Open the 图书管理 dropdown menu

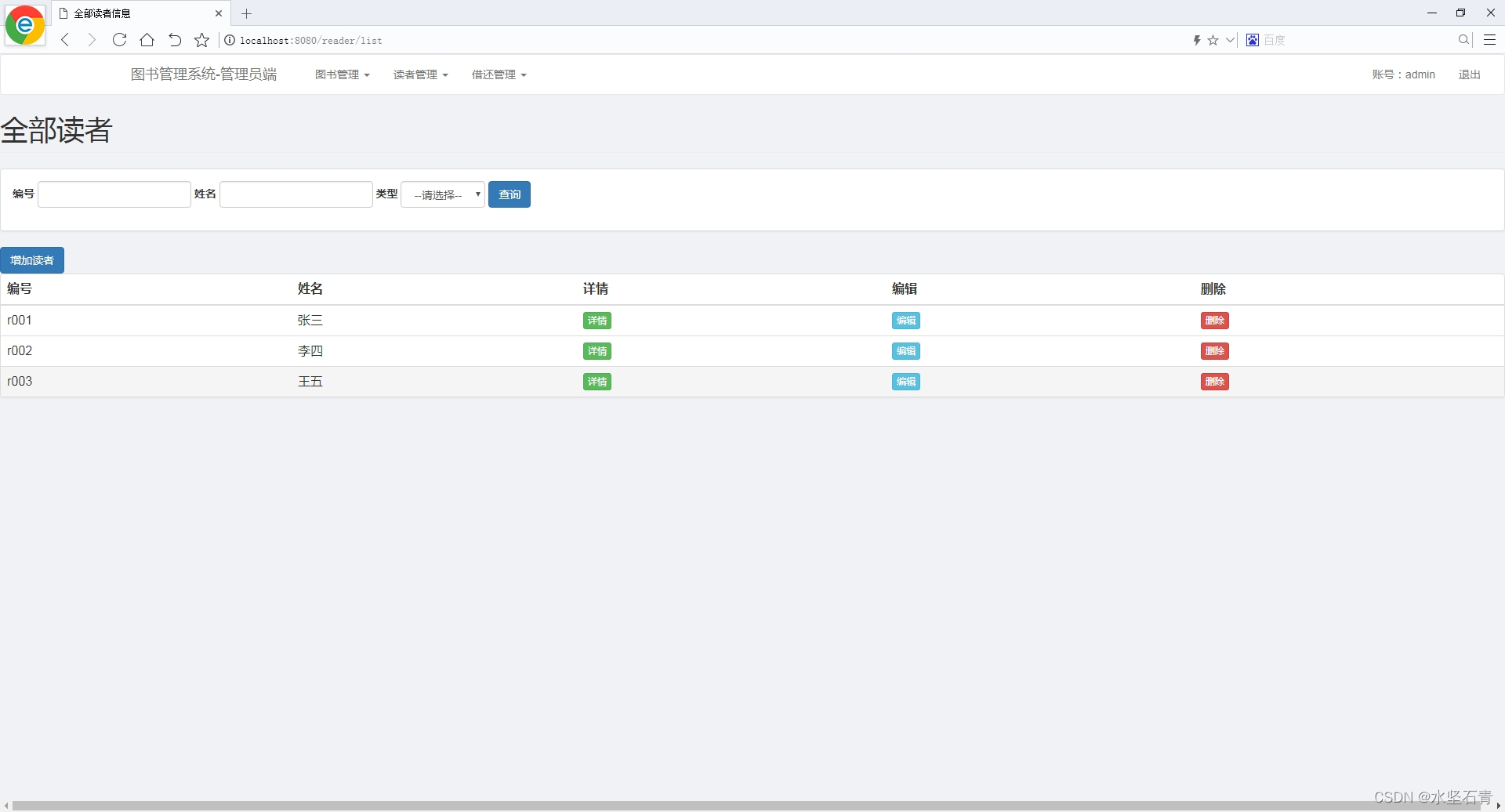pos(343,74)
